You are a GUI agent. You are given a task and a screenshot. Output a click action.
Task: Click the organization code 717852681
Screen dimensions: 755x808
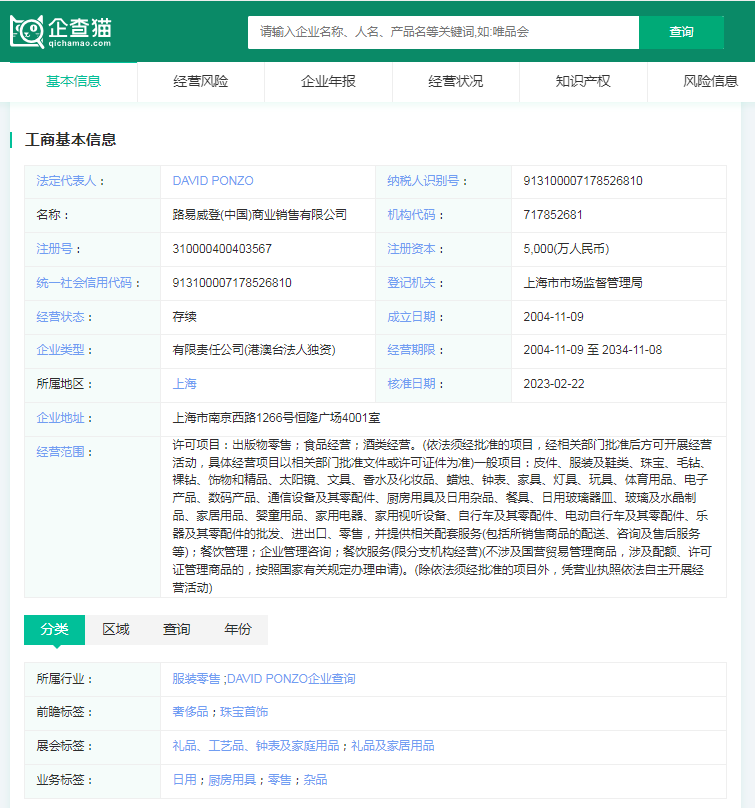(553, 215)
